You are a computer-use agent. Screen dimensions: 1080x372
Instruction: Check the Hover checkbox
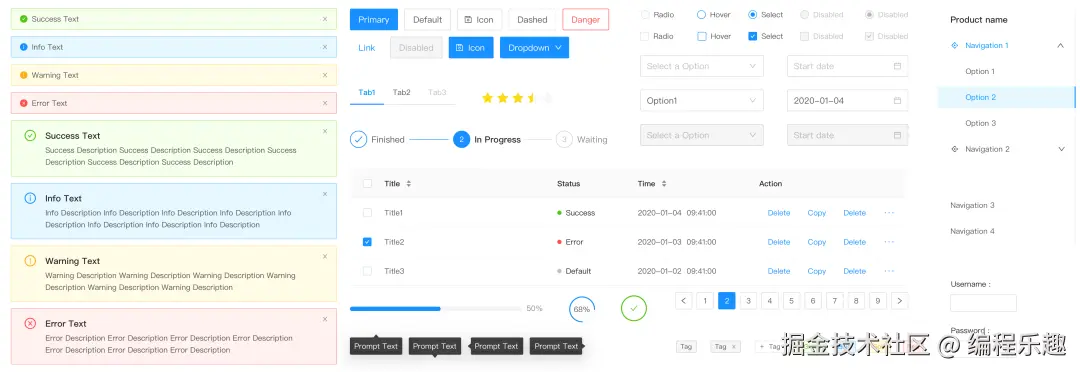[x=702, y=36]
